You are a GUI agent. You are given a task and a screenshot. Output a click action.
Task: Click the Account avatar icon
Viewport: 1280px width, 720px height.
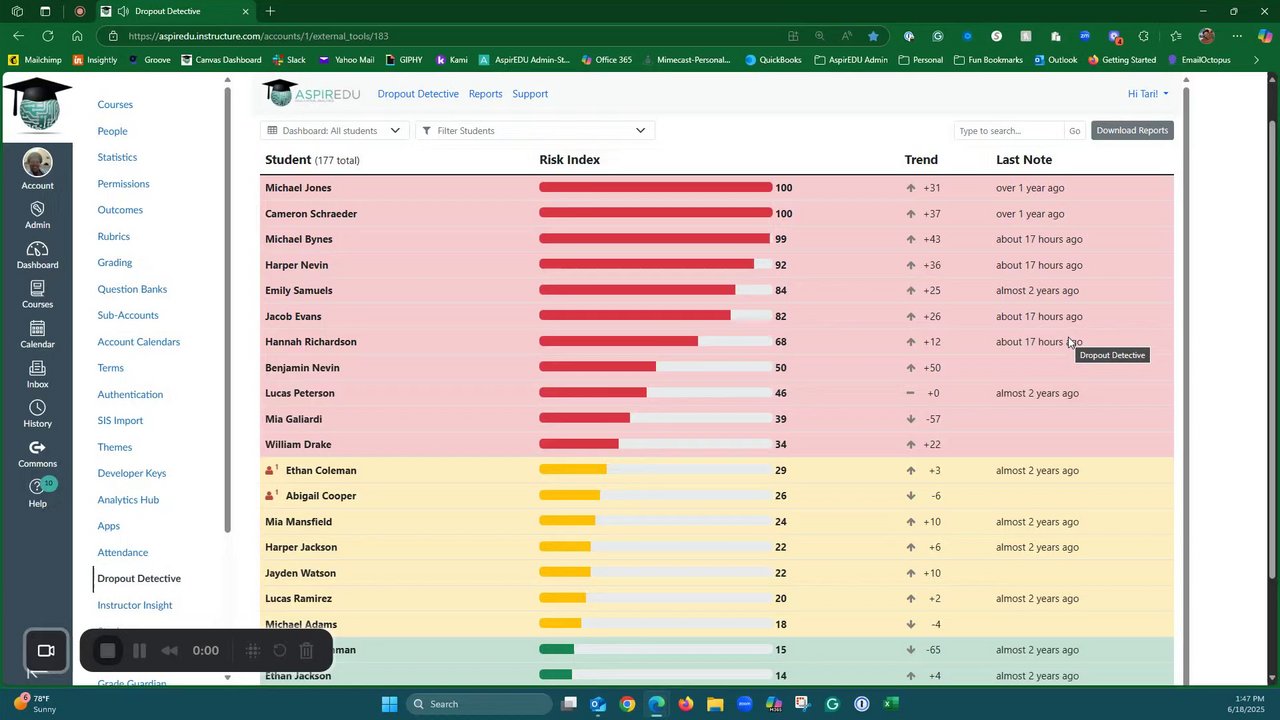coord(37,163)
